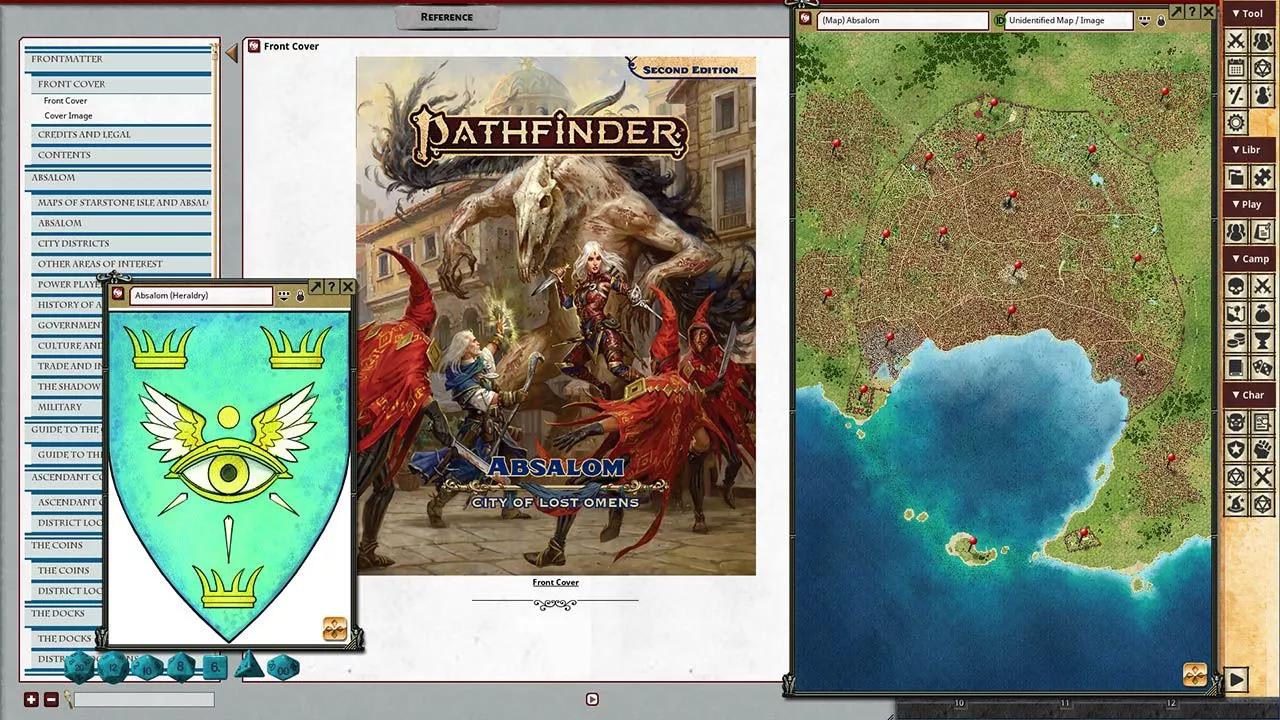Open the wizard hat icon under Char
The image size is (1280, 720).
(1236, 505)
